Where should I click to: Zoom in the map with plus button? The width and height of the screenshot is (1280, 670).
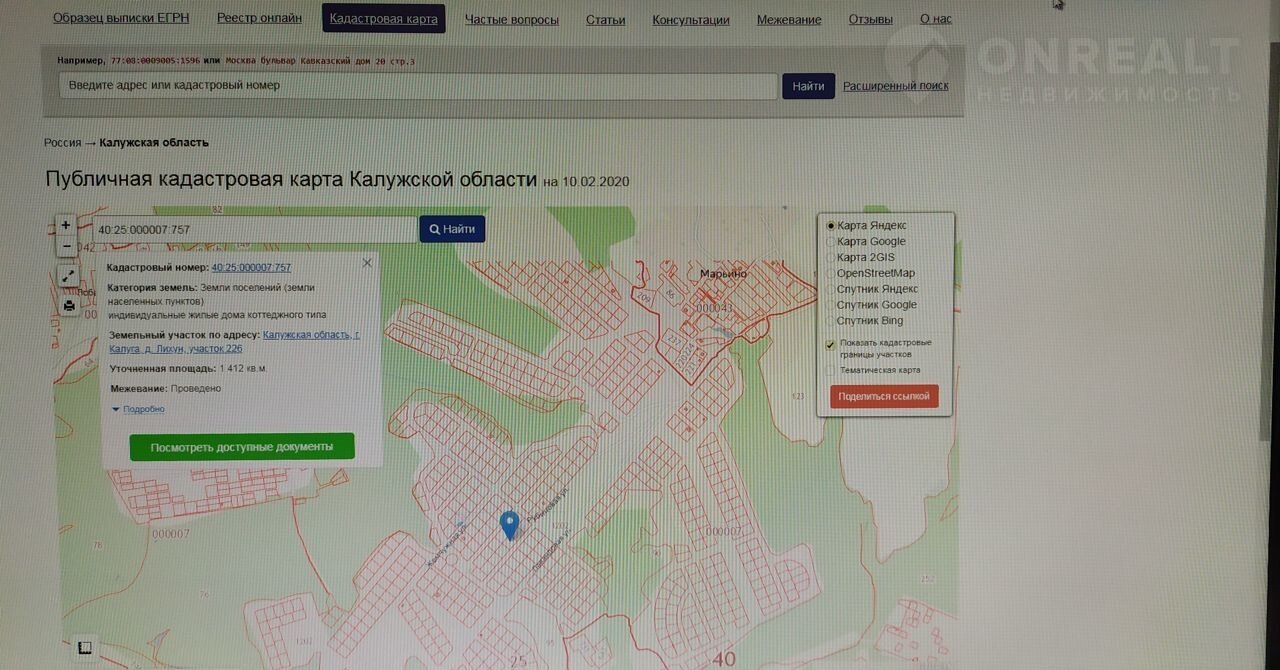pos(66,226)
